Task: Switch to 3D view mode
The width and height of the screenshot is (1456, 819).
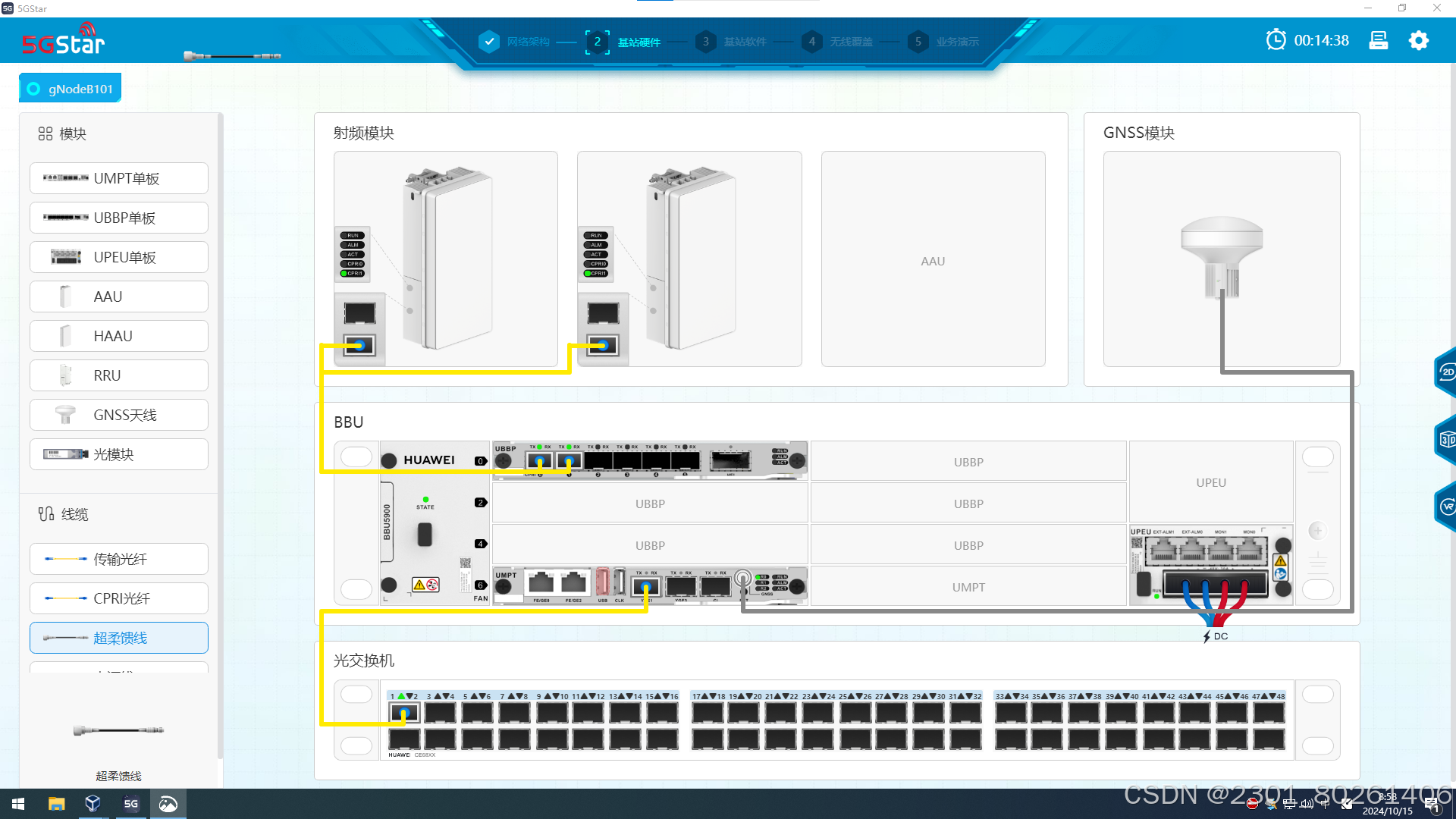Action: [x=1447, y=439]
